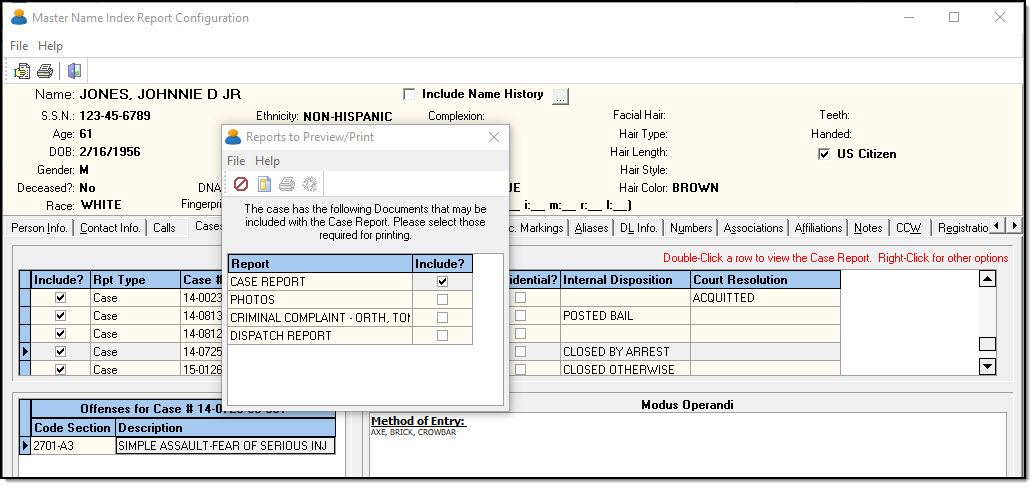1034x487 pixels.
Task: Check Include for DISPATCH REPORT
Action: click(442, 336)
